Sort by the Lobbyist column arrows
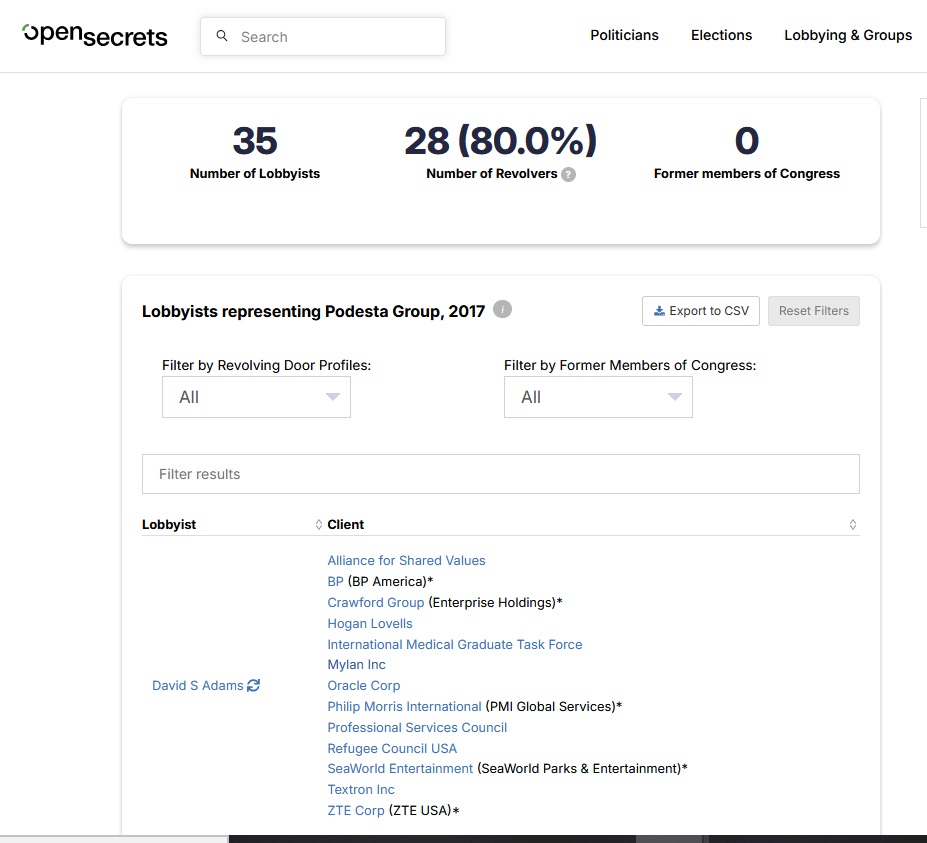Screen dimensions: 927x843 coord(319,524)
